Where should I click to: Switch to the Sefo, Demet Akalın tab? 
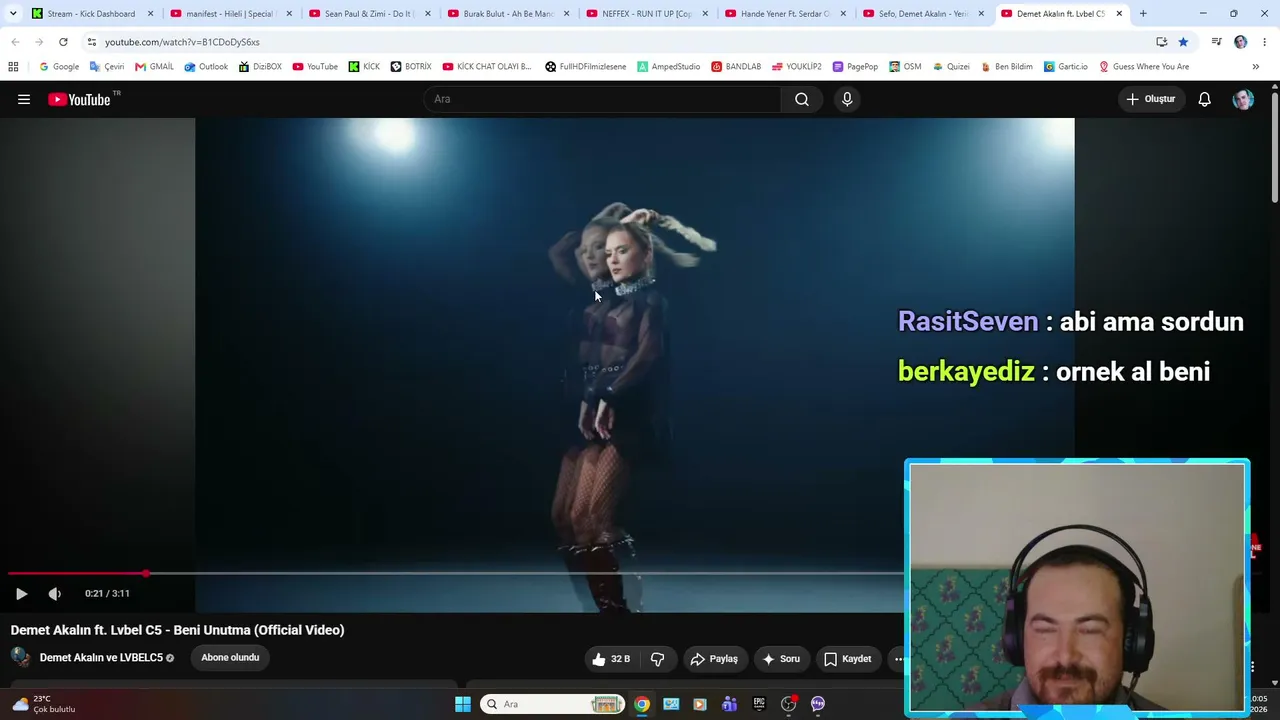pyautogui.click(x=923, y=14)
